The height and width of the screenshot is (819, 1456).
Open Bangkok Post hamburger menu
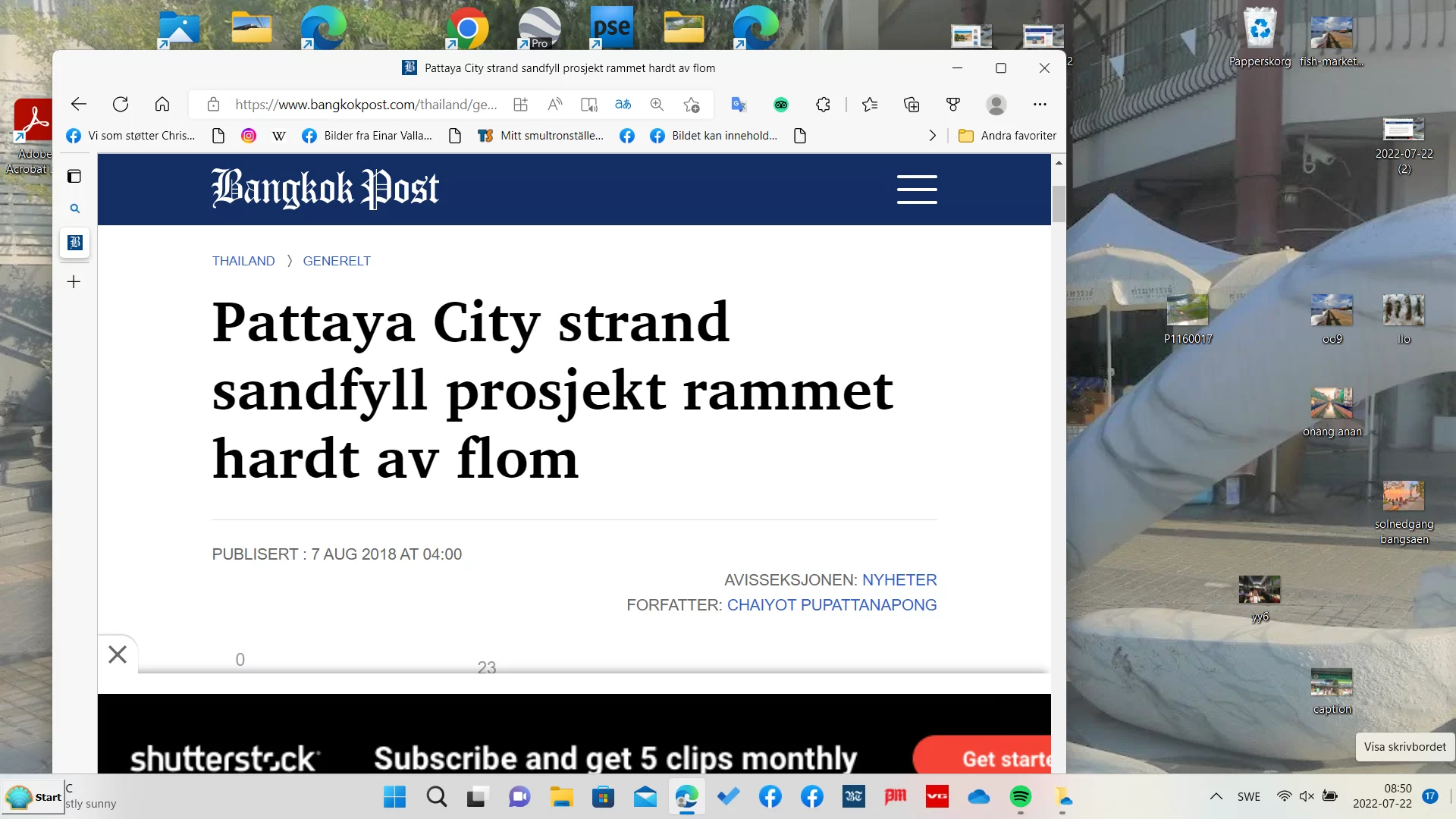pyautogui.click(x=917, y=190)
